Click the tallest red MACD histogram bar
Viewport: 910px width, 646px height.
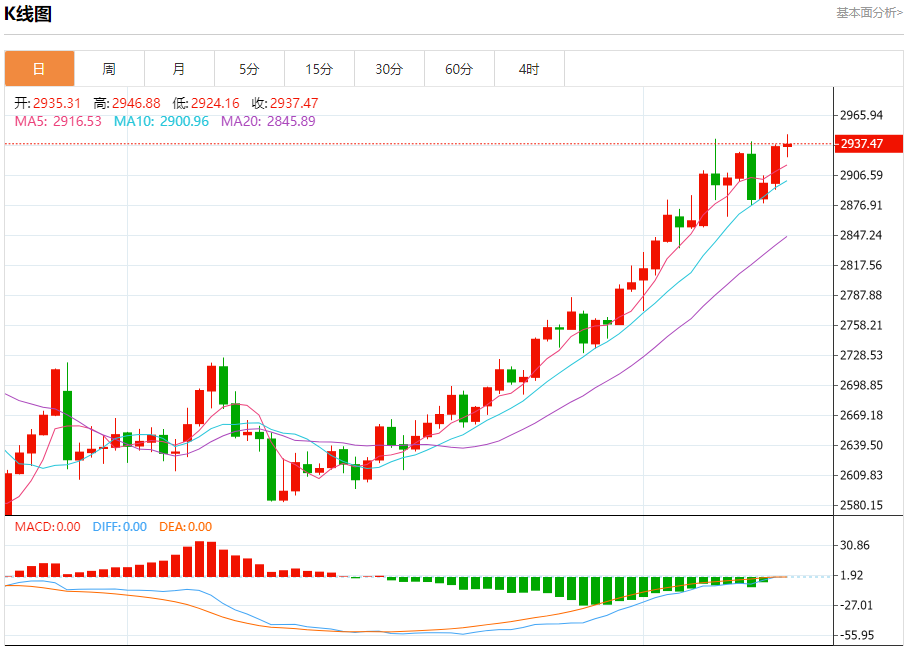(x=199, y=559)
